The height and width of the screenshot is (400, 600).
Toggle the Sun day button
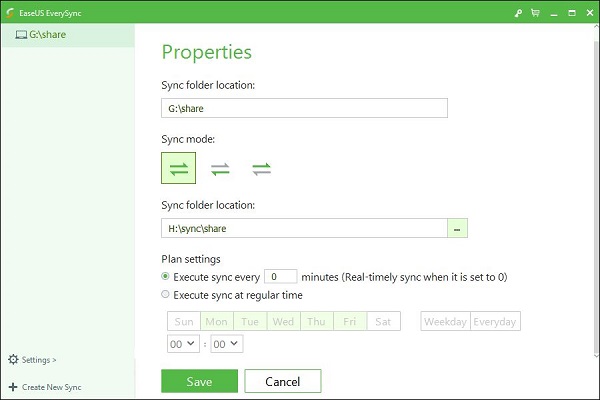pyautogui.click(x=184, y=321)
